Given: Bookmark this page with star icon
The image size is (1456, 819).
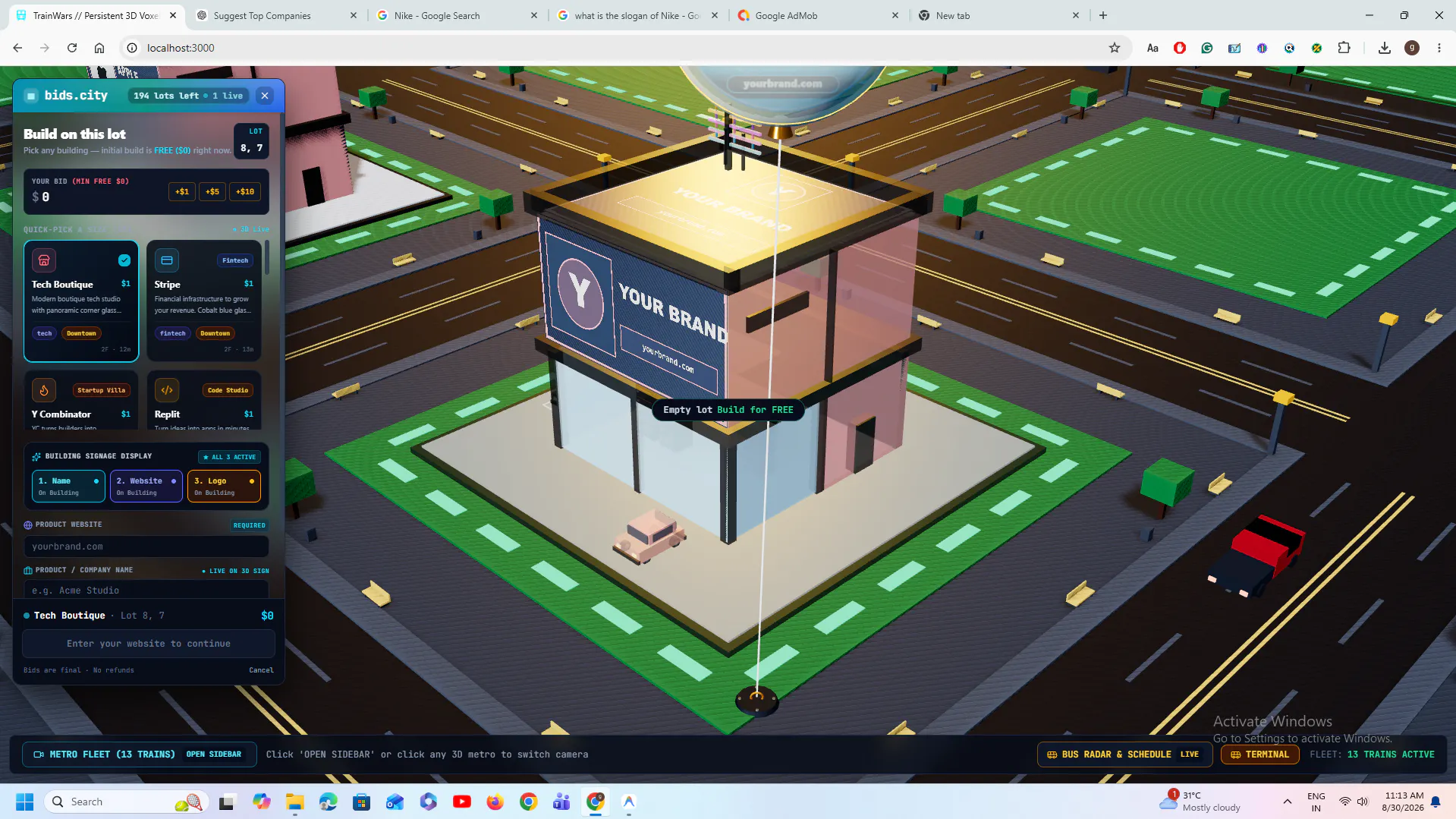Looking at the screenshot, I should [1115, 48].
